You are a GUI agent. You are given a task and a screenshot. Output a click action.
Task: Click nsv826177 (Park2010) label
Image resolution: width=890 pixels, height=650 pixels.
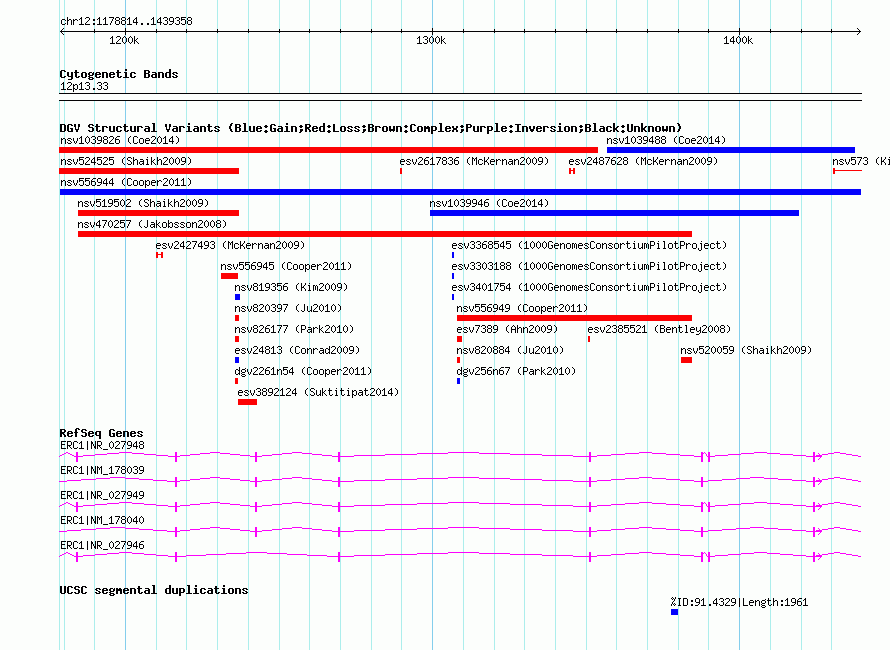point(294,329)
